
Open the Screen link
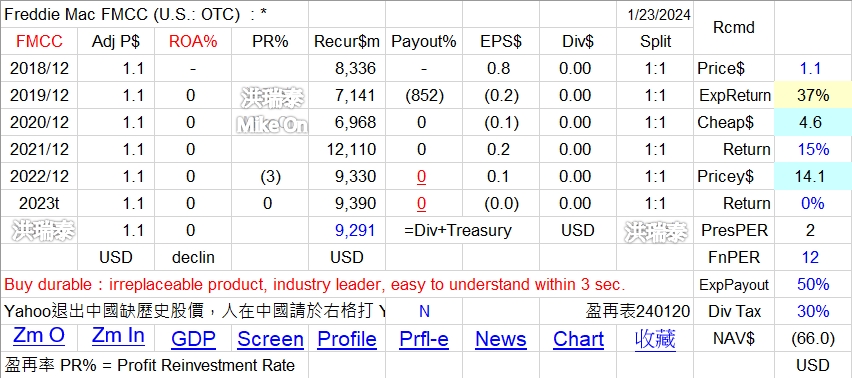pyautogui.click(x=270, y=339)
